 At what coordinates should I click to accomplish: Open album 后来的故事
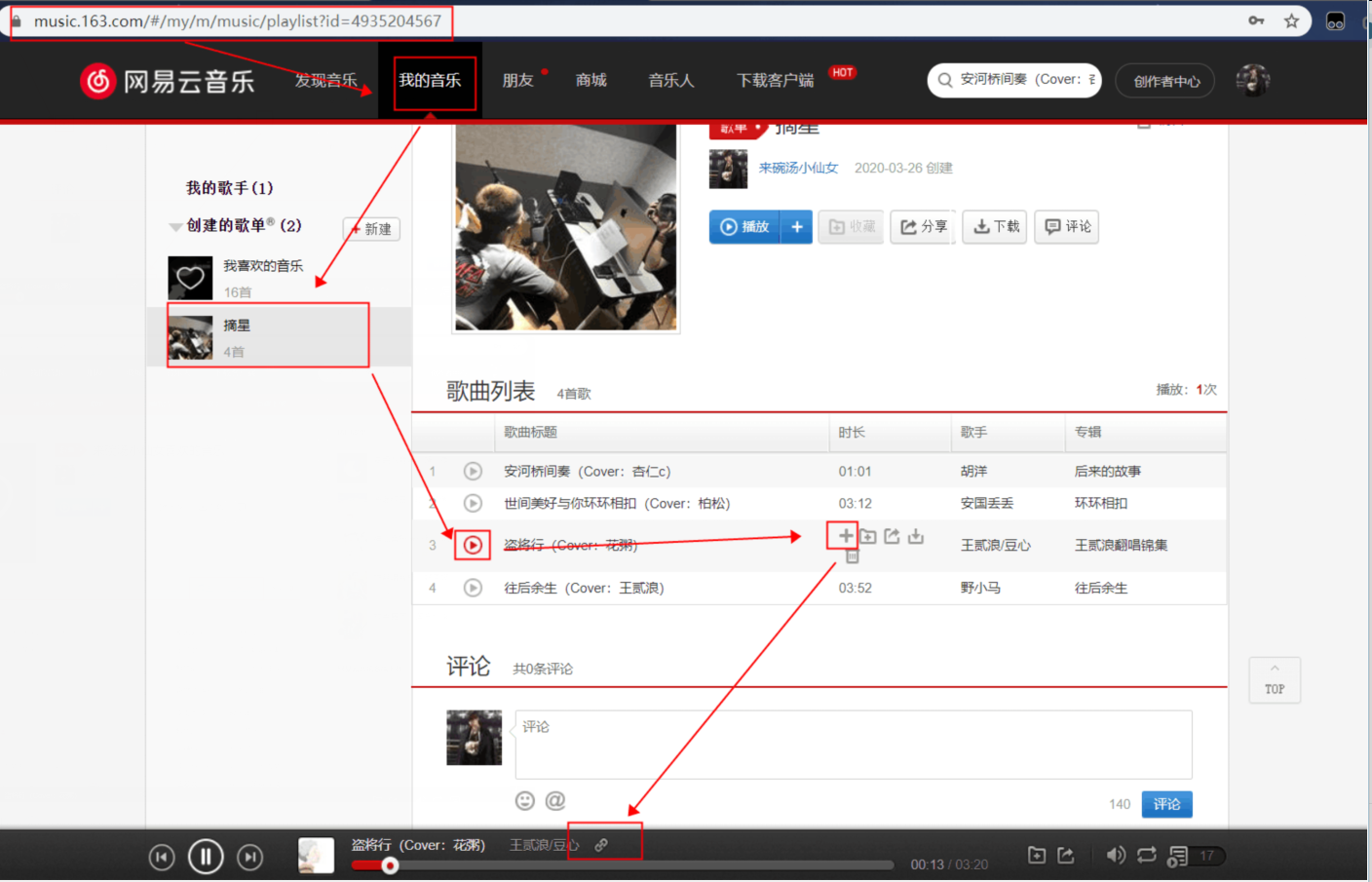click(1108, 471)
